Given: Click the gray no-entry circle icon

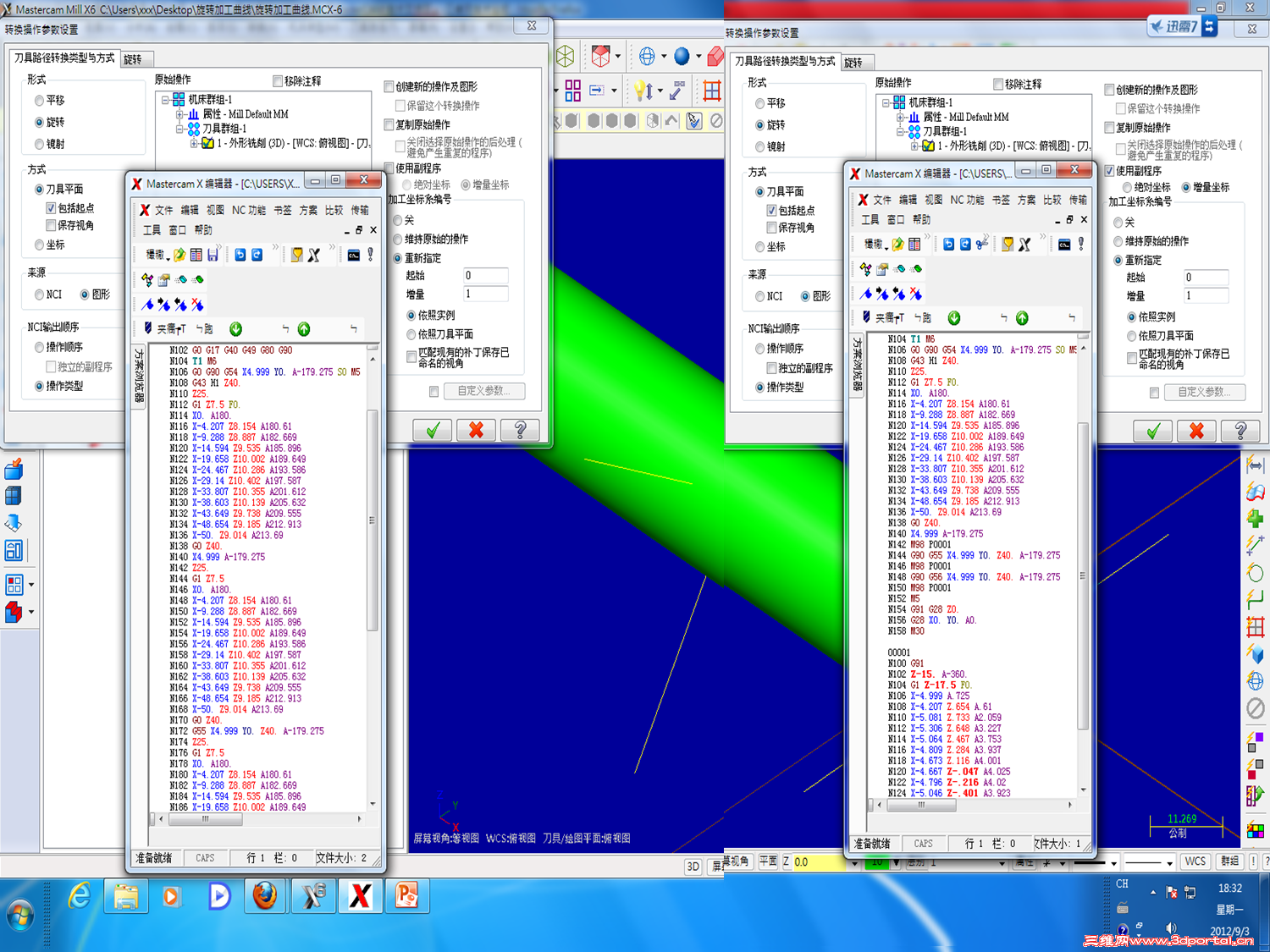Looking at the screenshot, I should pos(1255,708).
